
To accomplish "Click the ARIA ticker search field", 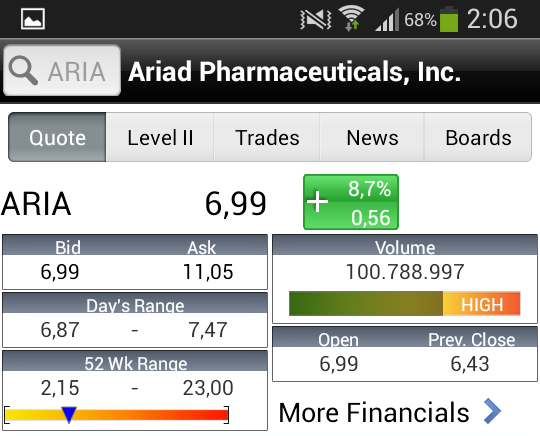I will coord(62,70).
